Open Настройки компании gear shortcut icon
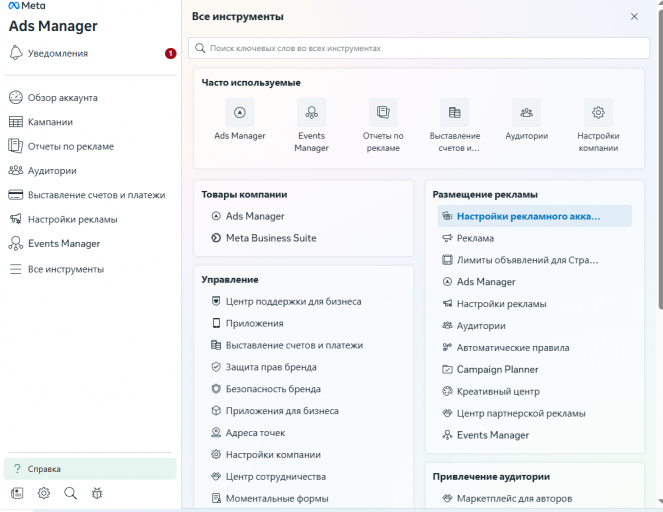 (598, 112)
